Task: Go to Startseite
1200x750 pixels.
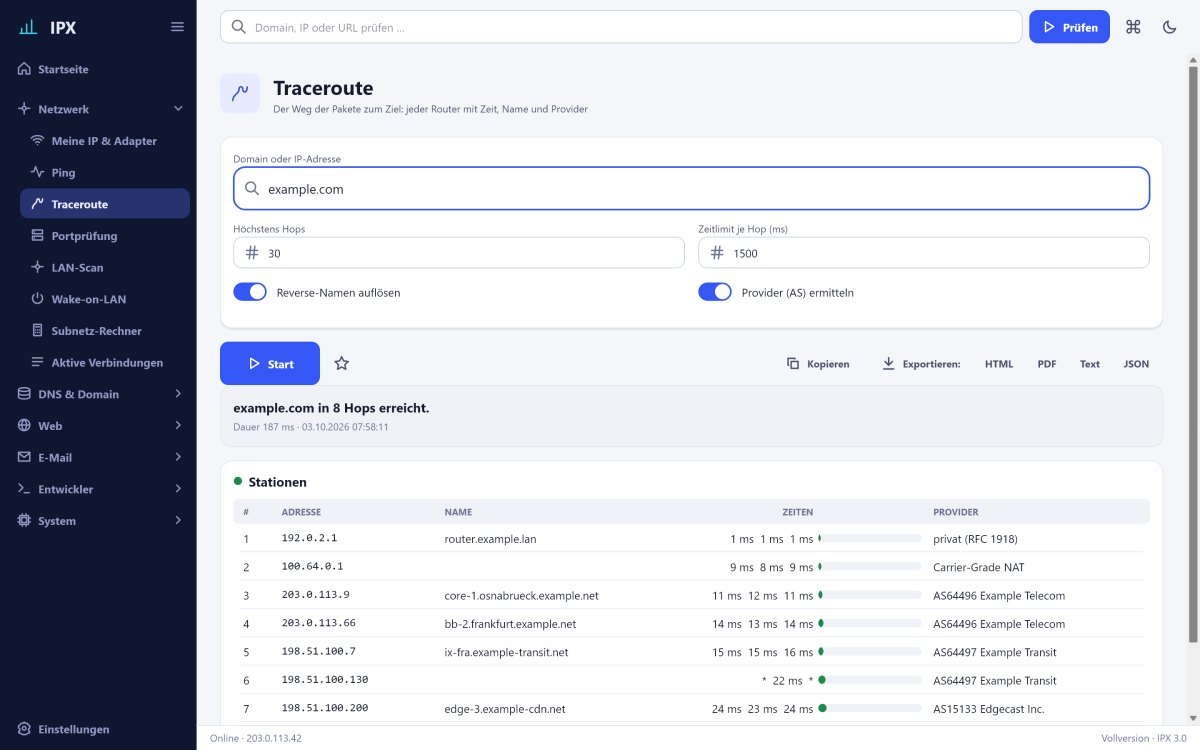Action: (x=98, y=70)
